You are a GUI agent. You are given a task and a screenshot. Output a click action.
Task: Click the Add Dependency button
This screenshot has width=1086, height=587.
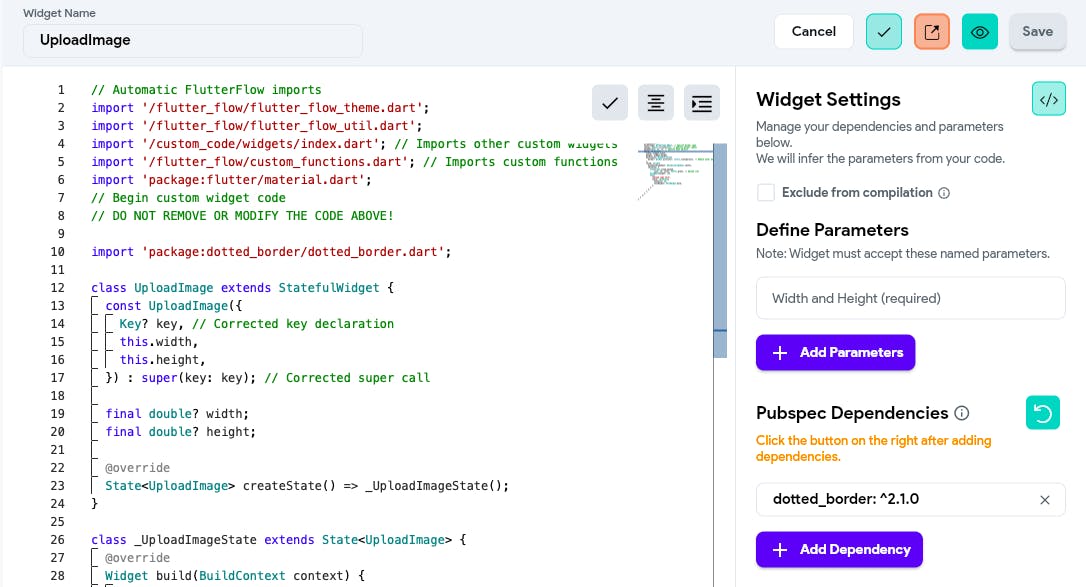click(x=839, y=549)
